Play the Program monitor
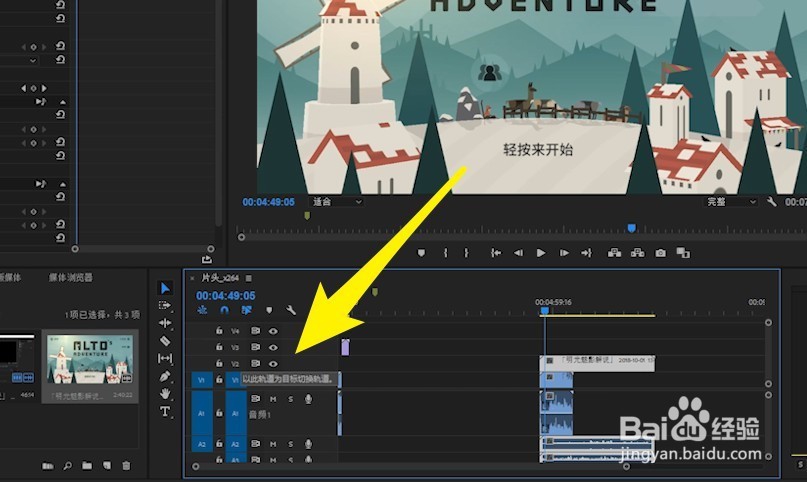This screenshot has height=482, width=807. [x=541, y=253]
